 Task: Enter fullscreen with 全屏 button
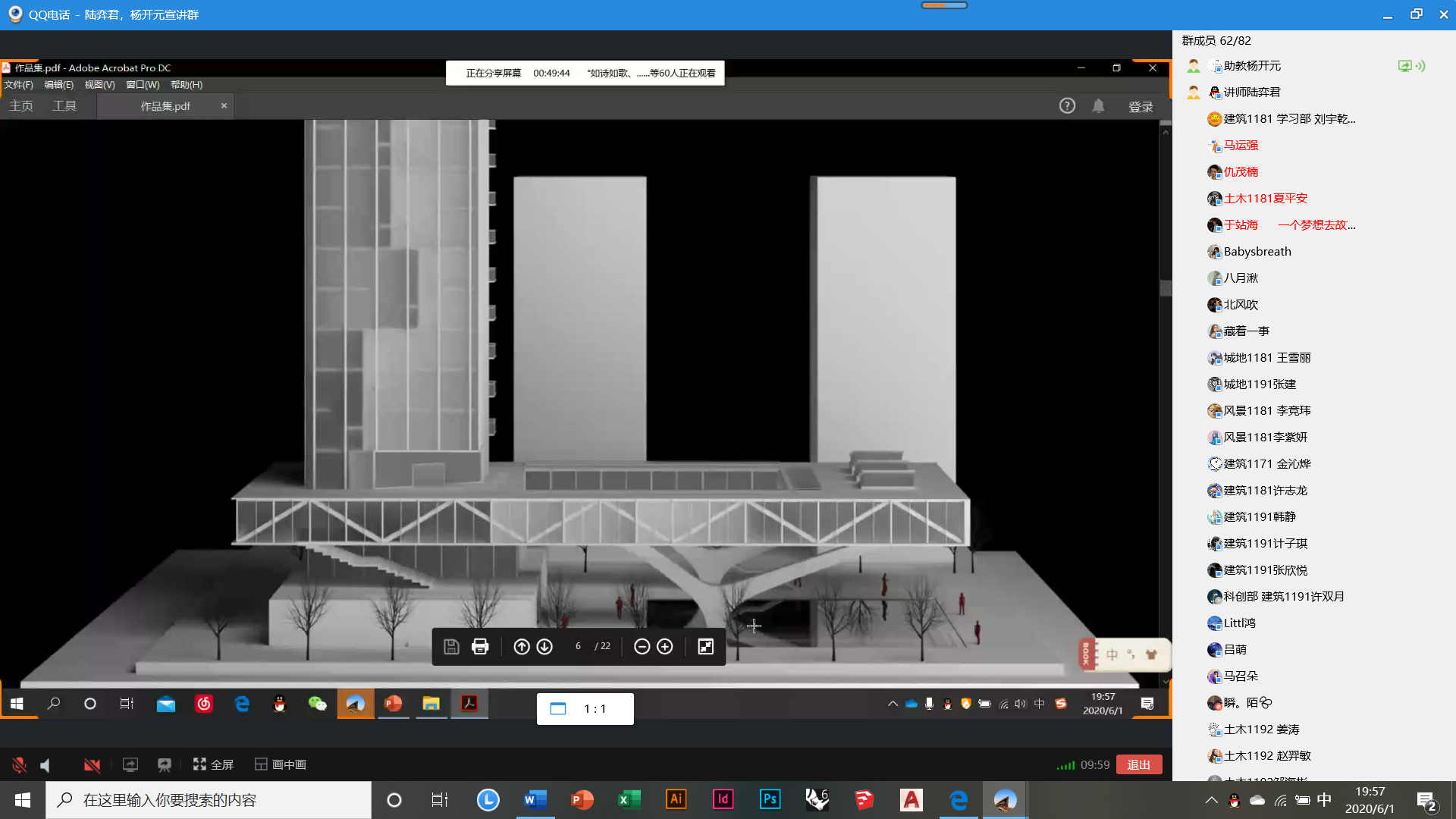point(213,764)
